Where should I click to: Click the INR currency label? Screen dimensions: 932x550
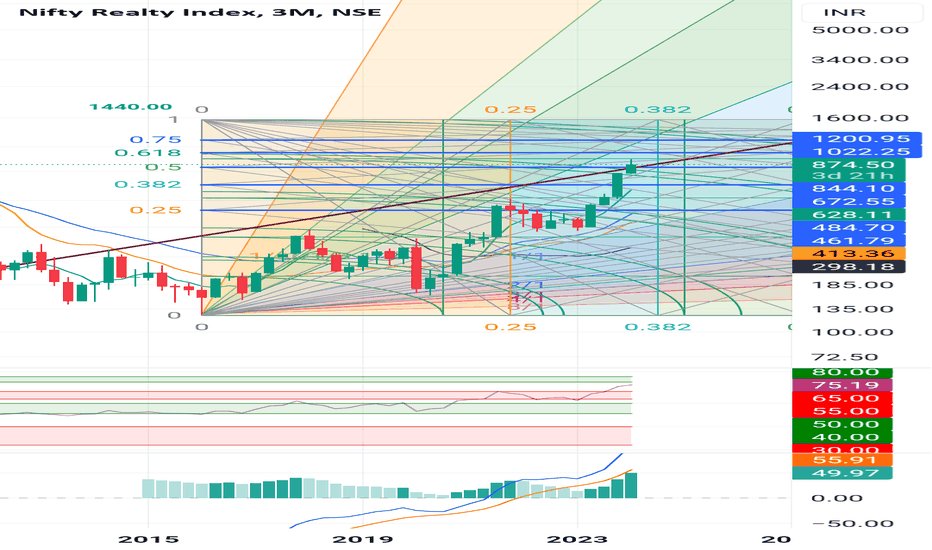845,12
